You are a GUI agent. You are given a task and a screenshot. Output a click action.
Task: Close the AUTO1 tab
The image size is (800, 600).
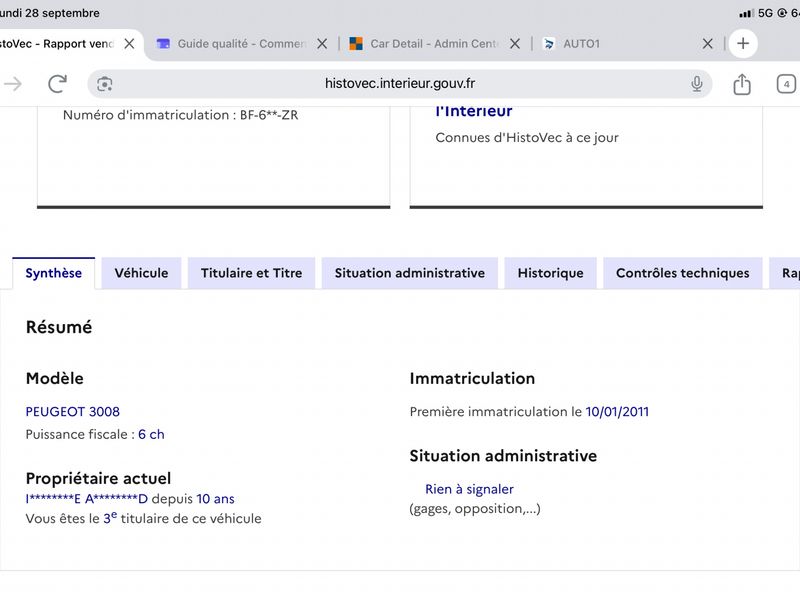pos(708,44)
